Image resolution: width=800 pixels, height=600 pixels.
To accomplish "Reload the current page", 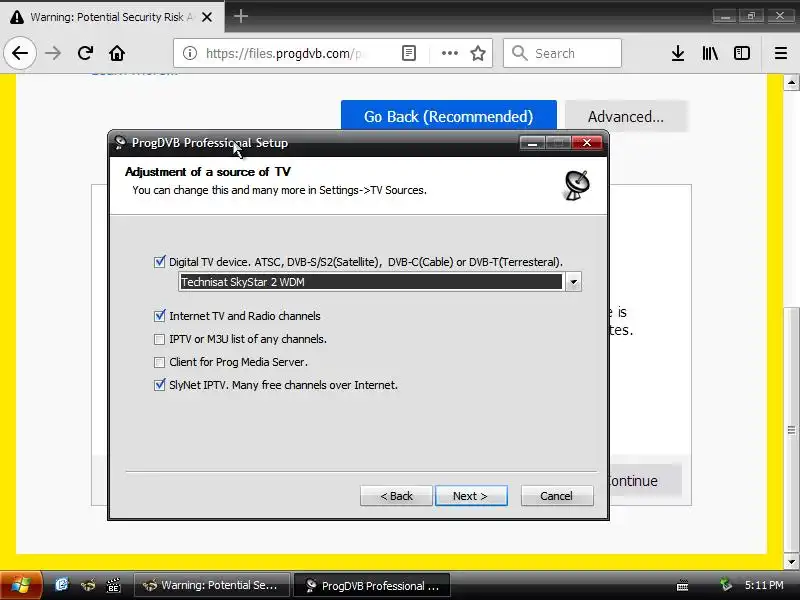I will (85, 53).
